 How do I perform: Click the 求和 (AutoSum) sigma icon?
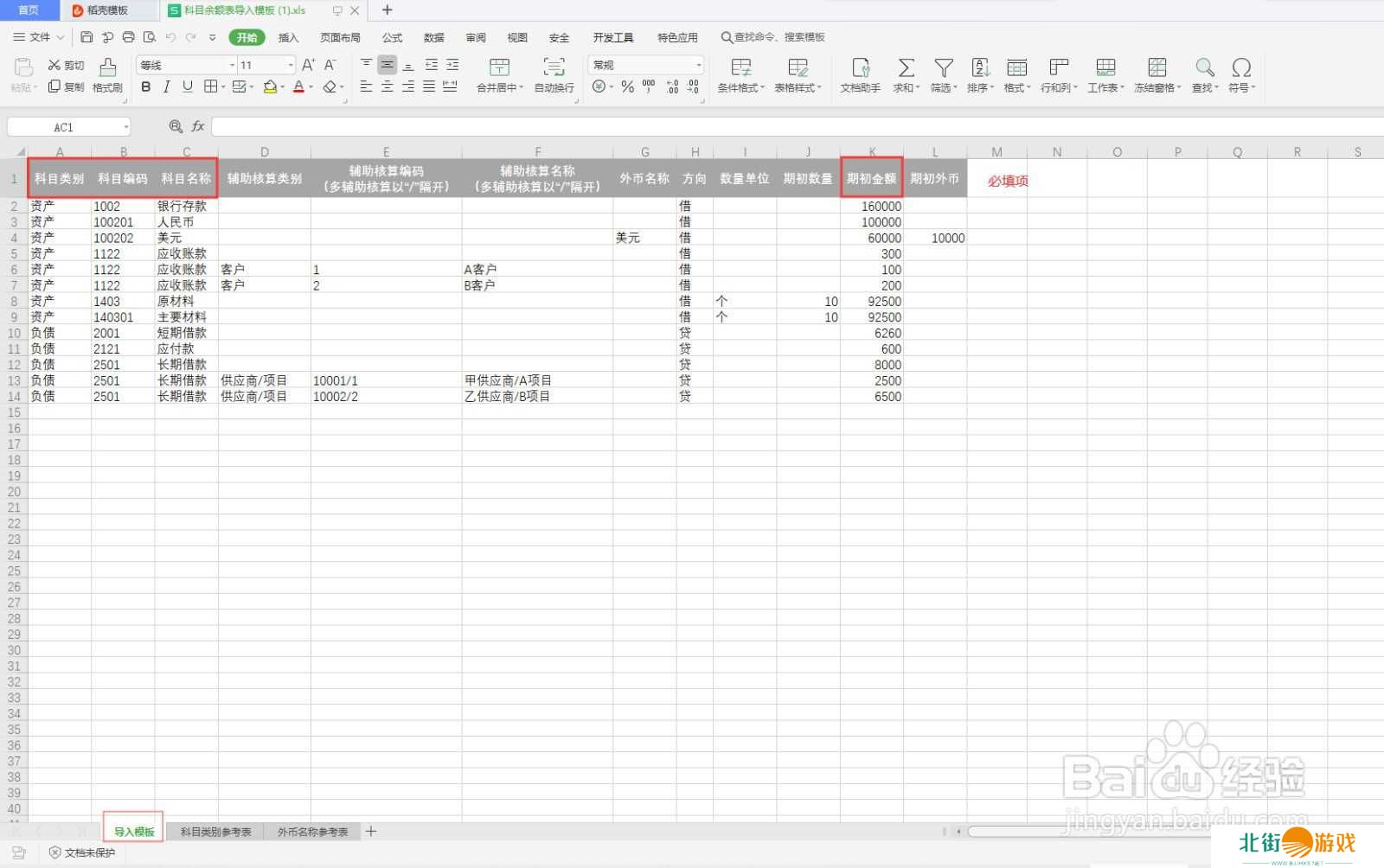tap(906, 68)
